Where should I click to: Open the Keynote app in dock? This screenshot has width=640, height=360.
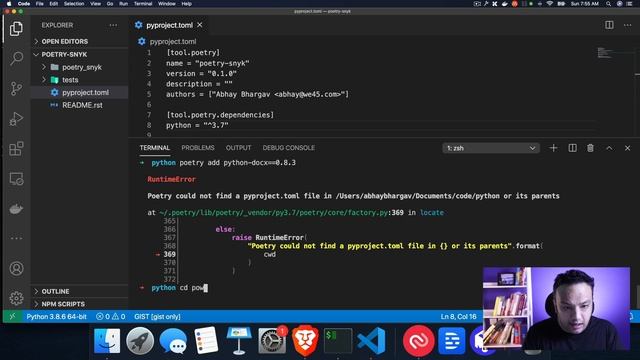[x=239, y=340]
